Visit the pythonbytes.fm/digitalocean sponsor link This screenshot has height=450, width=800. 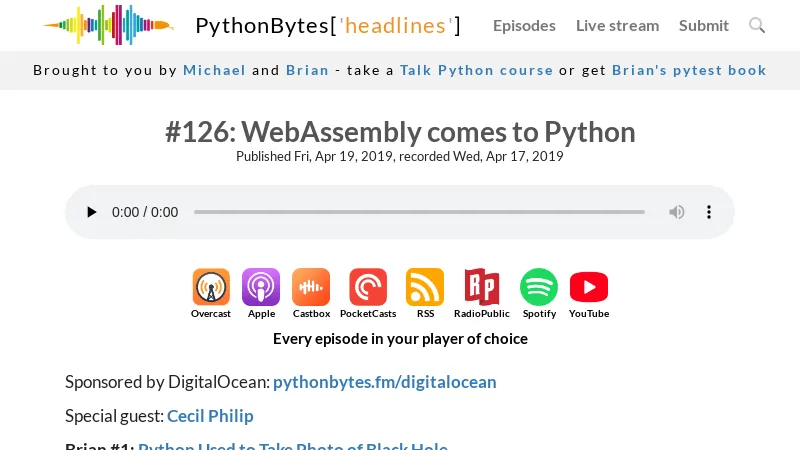384,382
